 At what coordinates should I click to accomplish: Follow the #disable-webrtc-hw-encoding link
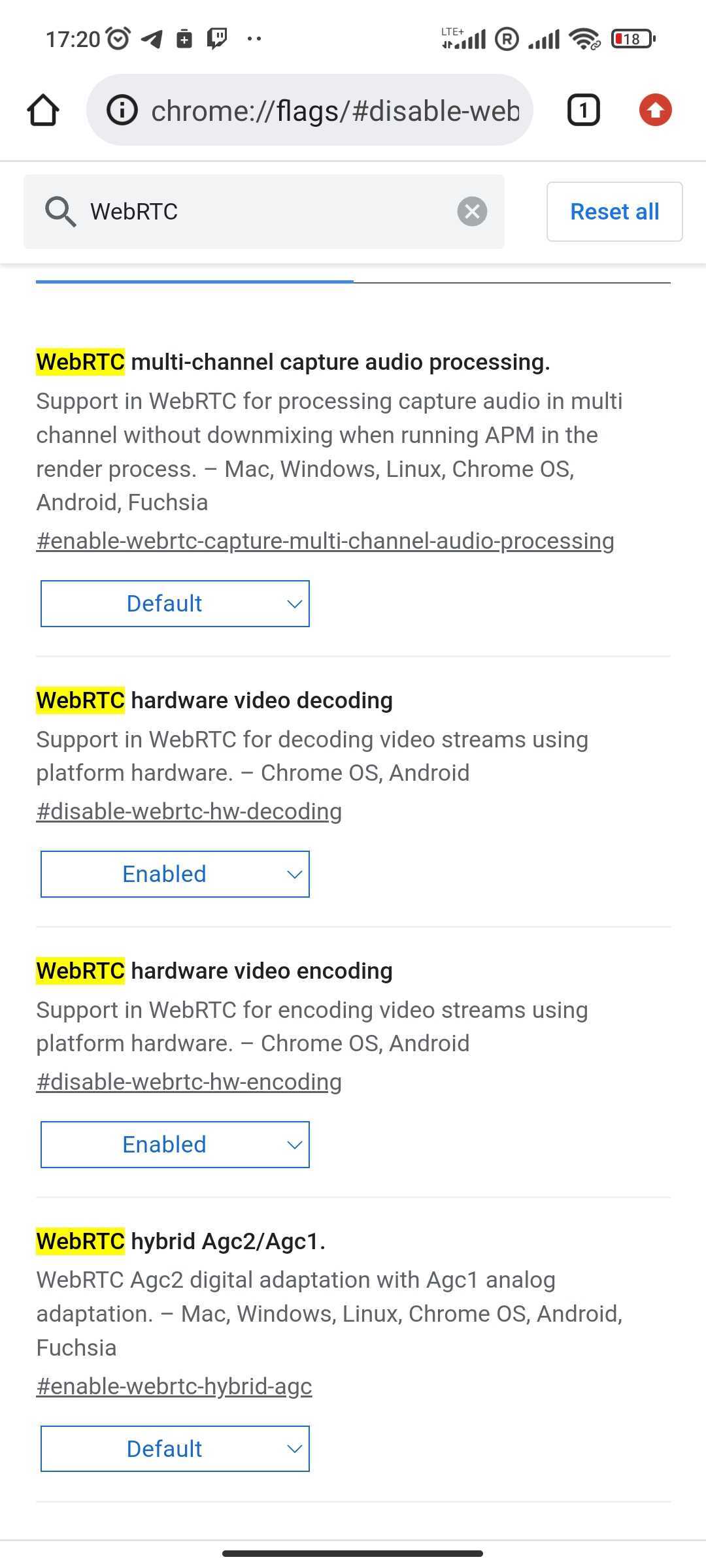188,1081
